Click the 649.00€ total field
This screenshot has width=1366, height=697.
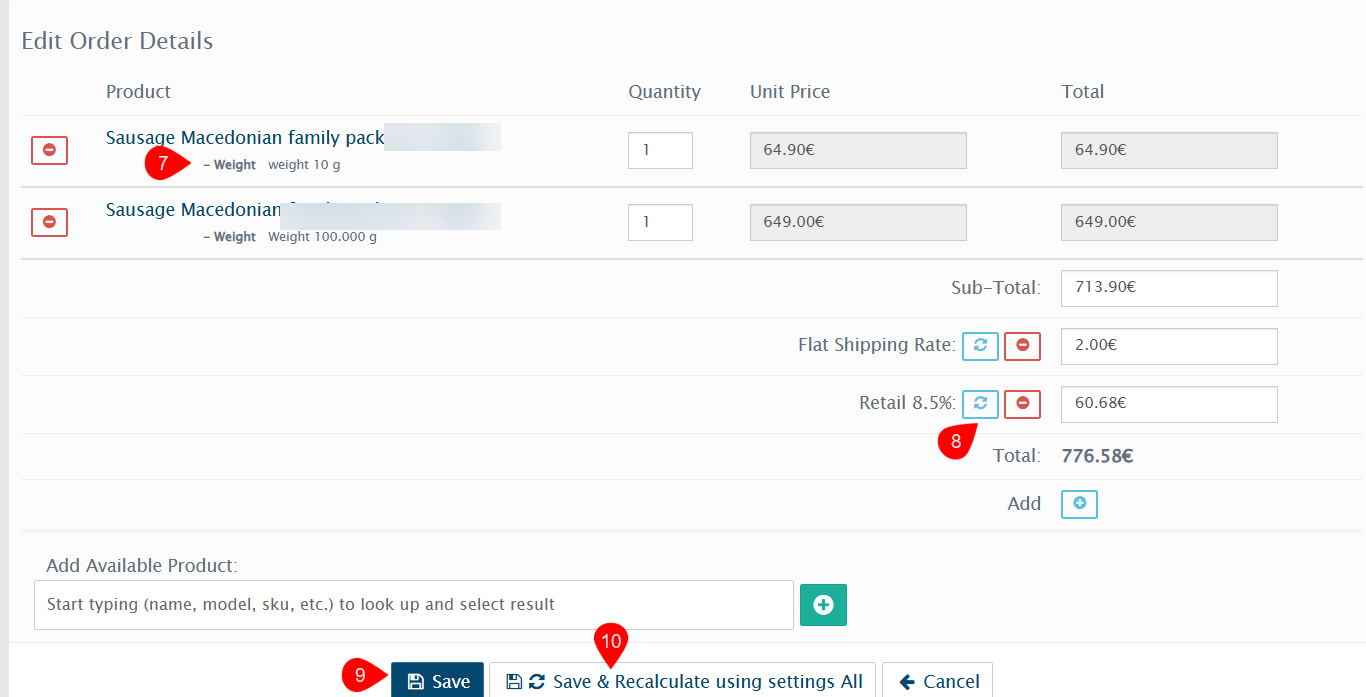click(x=1168, y=222)
